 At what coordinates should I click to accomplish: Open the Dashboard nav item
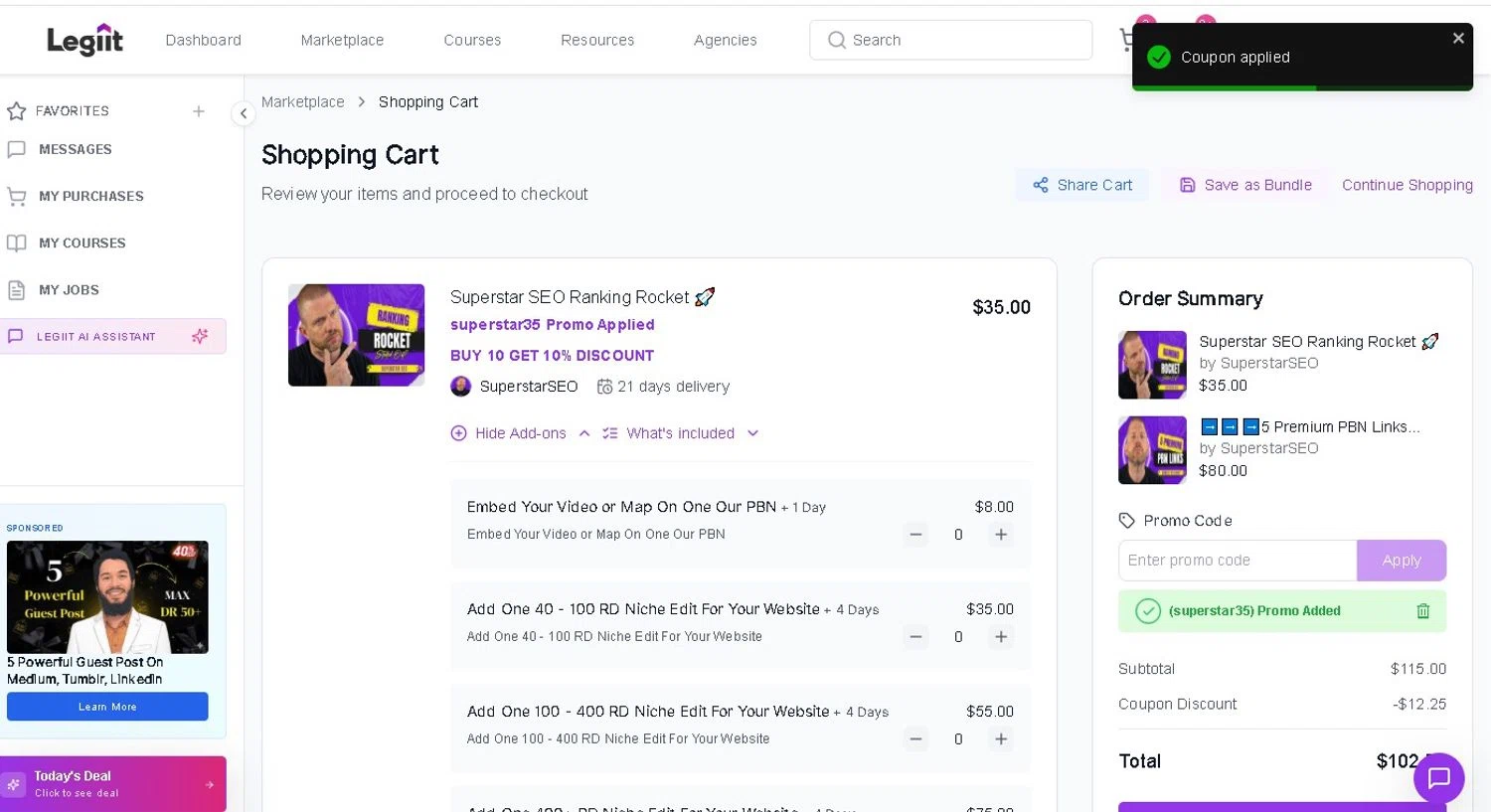click(x=203, y=40)
